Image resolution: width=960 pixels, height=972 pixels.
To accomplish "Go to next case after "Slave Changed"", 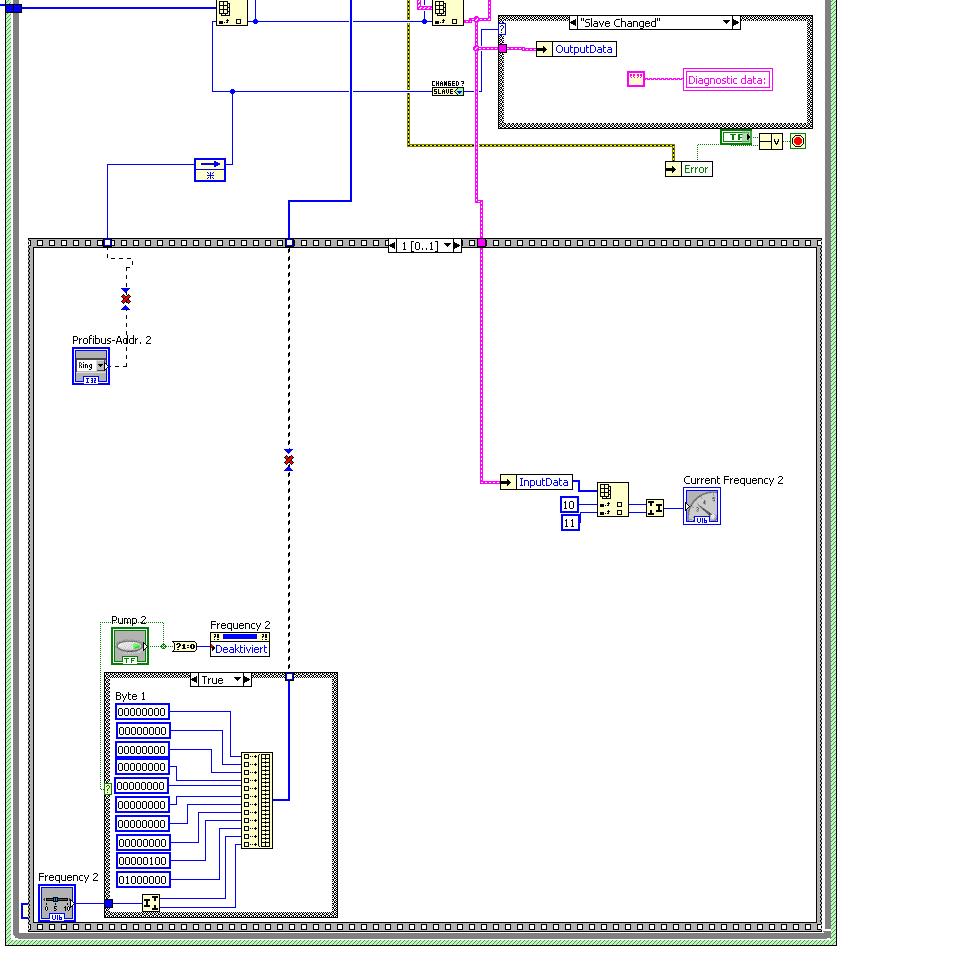I will pos(736,23).
